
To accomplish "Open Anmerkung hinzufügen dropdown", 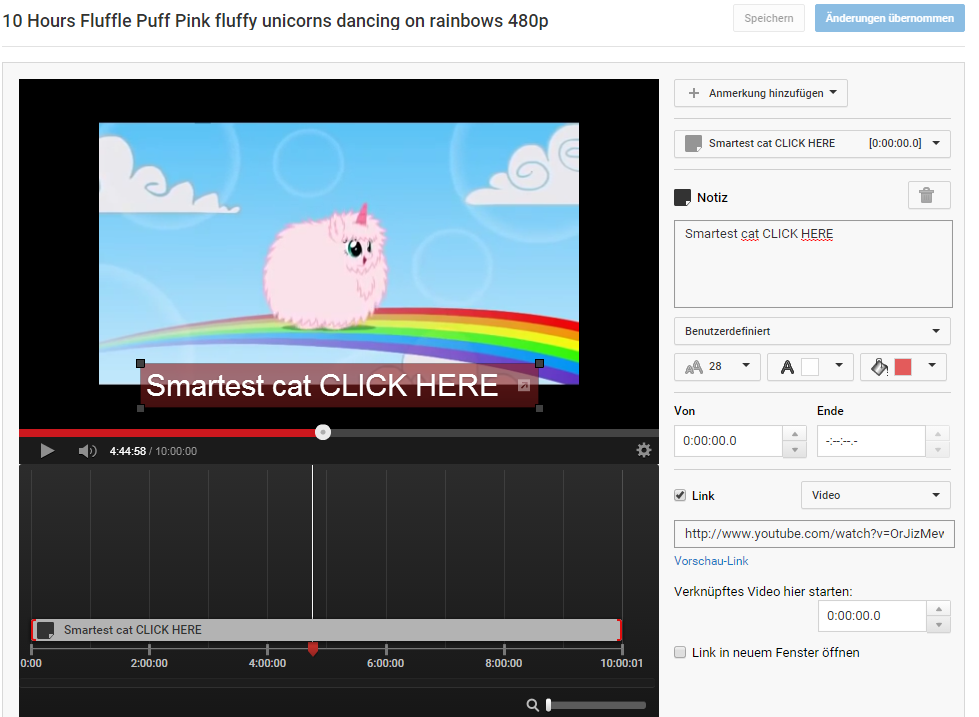I will [x=760, y=93].
